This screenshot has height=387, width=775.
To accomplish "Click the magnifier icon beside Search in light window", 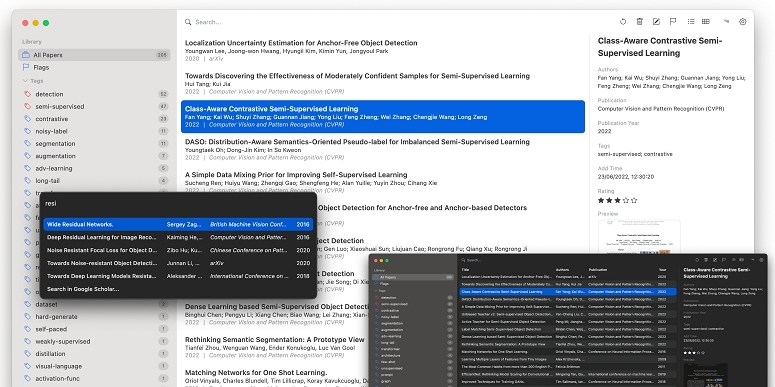I will [x=188, y=22].
